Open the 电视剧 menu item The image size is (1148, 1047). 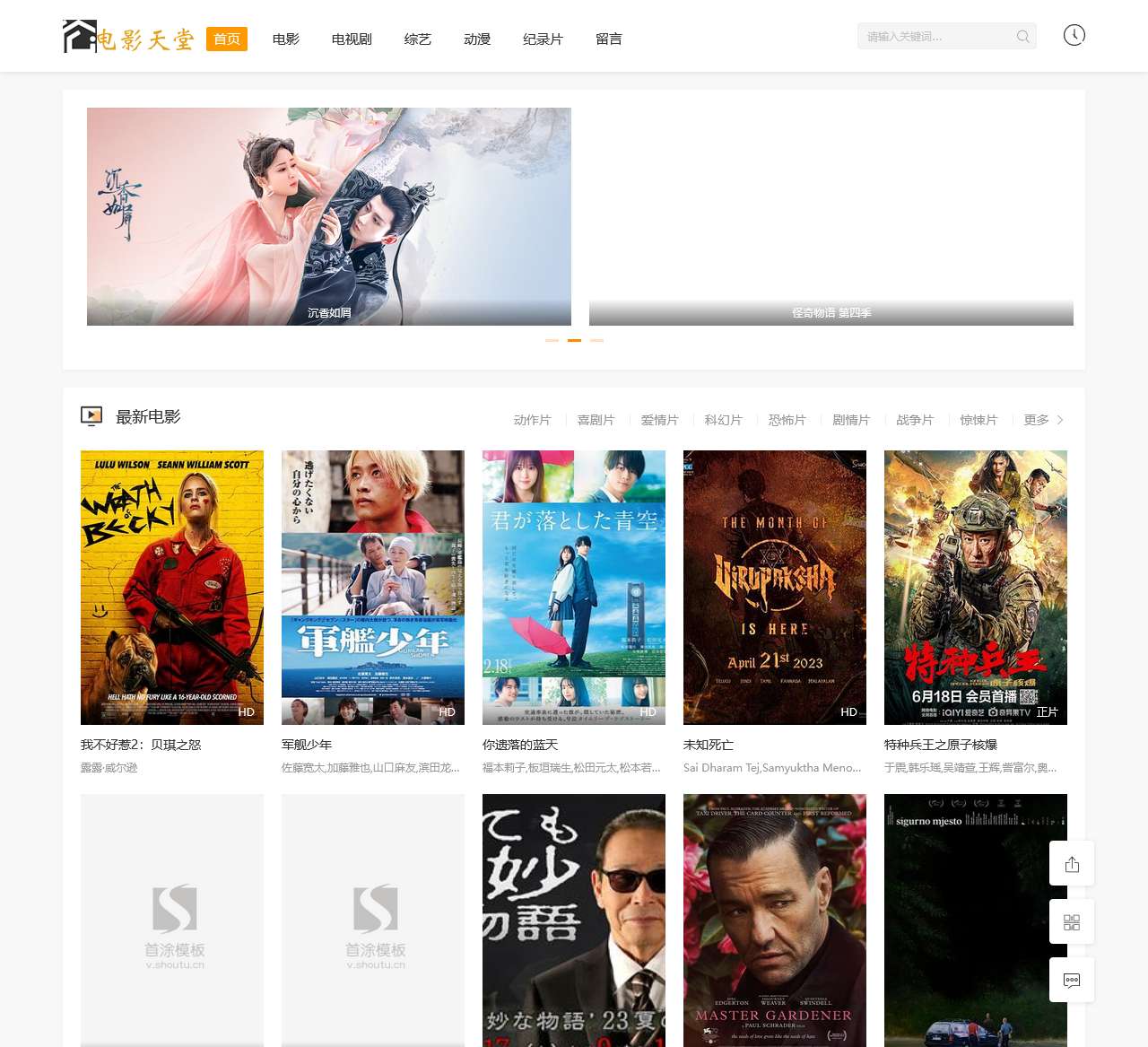(x=352, y=39)
